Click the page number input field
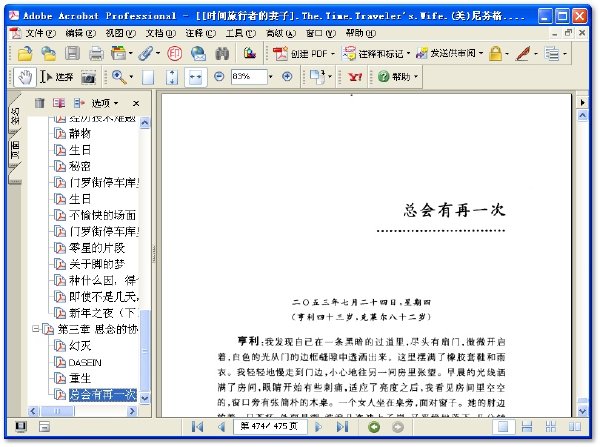Viewport: 600px width, 447px height. pyautogui.click(x=270, y=426)
